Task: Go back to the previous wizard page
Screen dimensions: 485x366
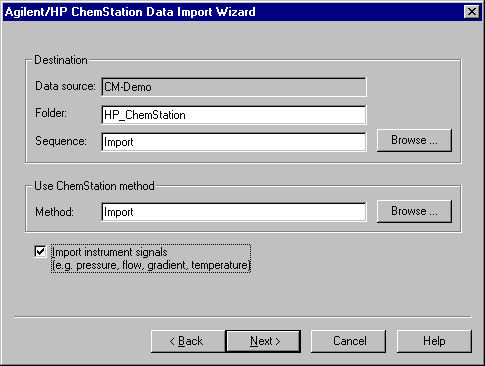Action: [188, 341]
